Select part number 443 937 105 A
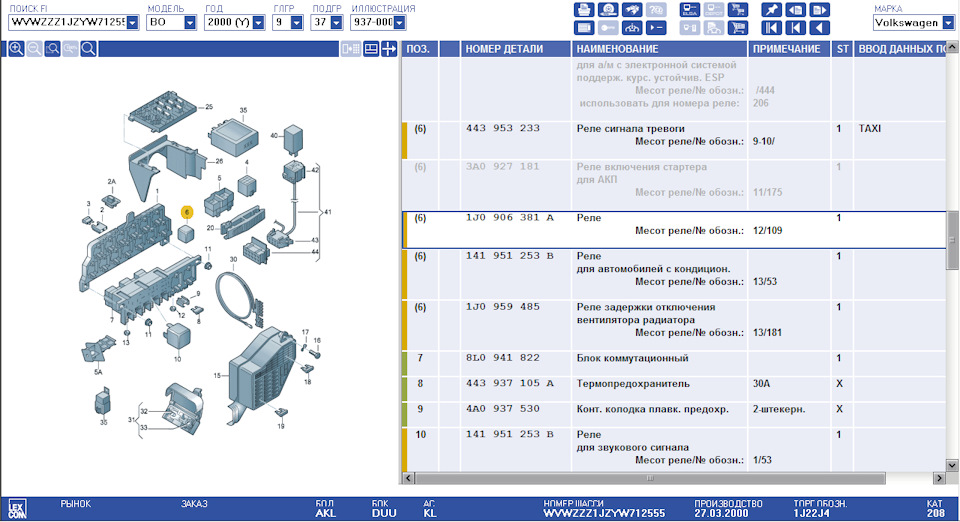Viewport: 960px width, 522px height. click(x=509, y=384)
